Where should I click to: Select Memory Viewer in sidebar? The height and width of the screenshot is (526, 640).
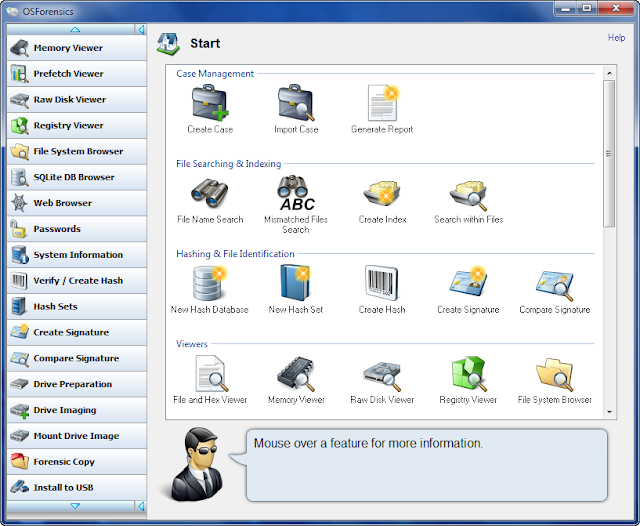tap(77, 48)
